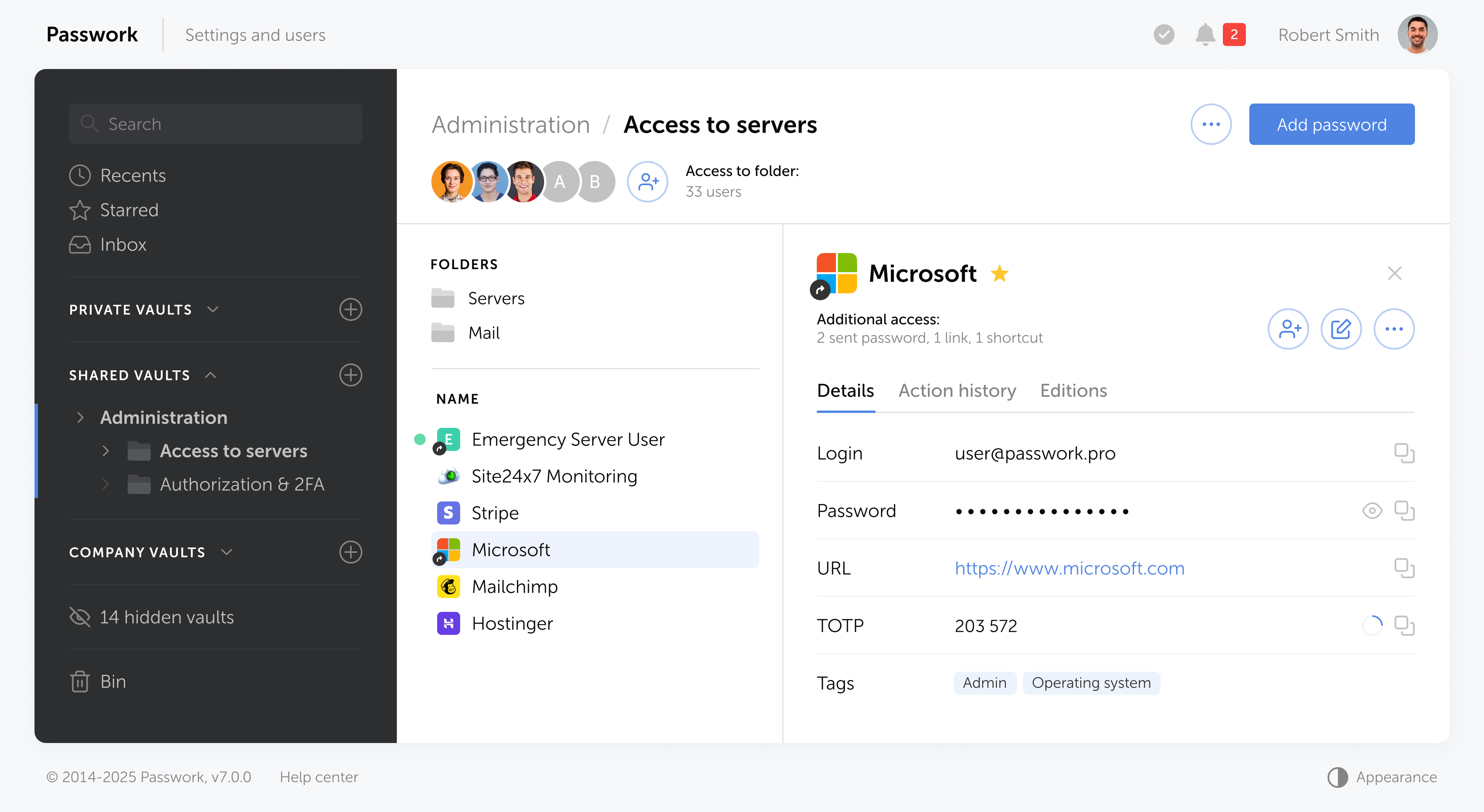Collapse the Shared Vaults section
The height and width of the screenshot is (812, 1484).
[210, 375]
